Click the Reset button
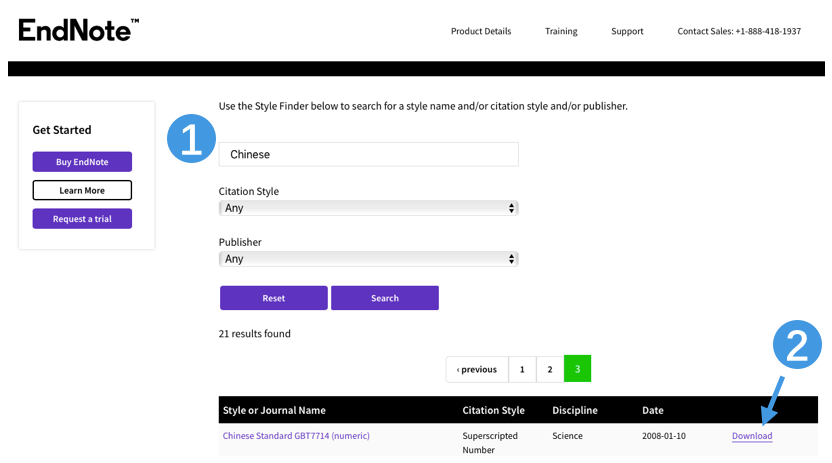832x463 pixels. pos(273,298)
